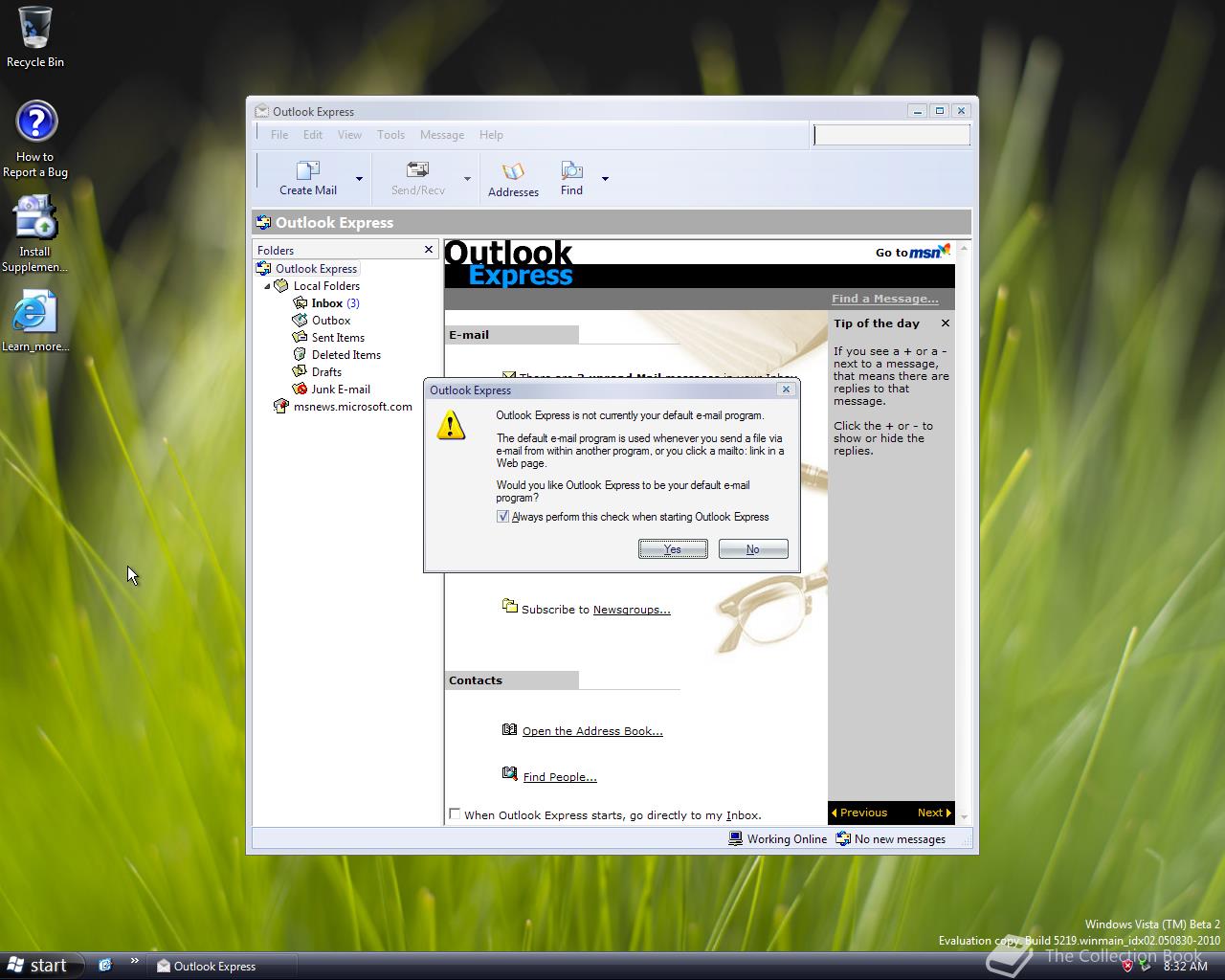
Task: Click Open the Address Book link
Action: point(592,731)
